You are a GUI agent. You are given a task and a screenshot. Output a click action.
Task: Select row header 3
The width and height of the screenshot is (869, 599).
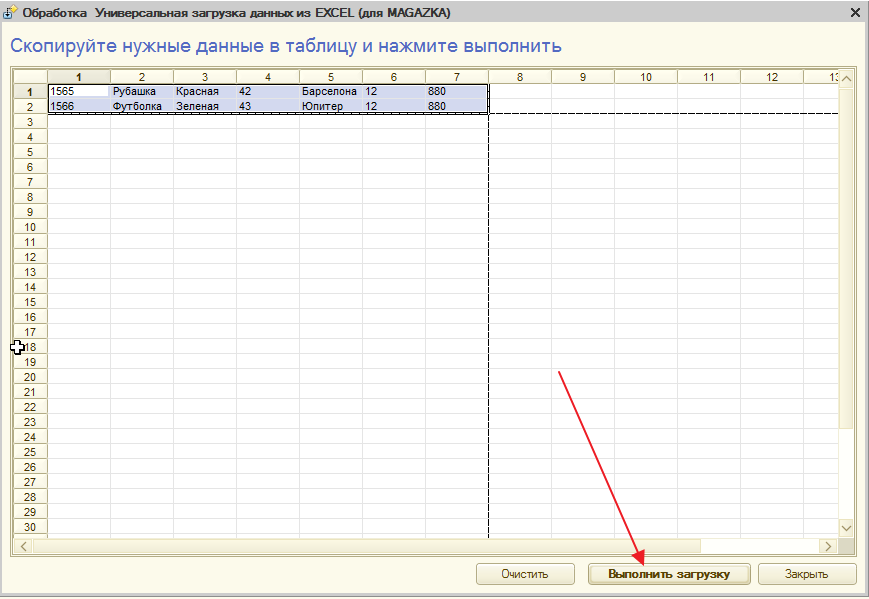(30, 121)
